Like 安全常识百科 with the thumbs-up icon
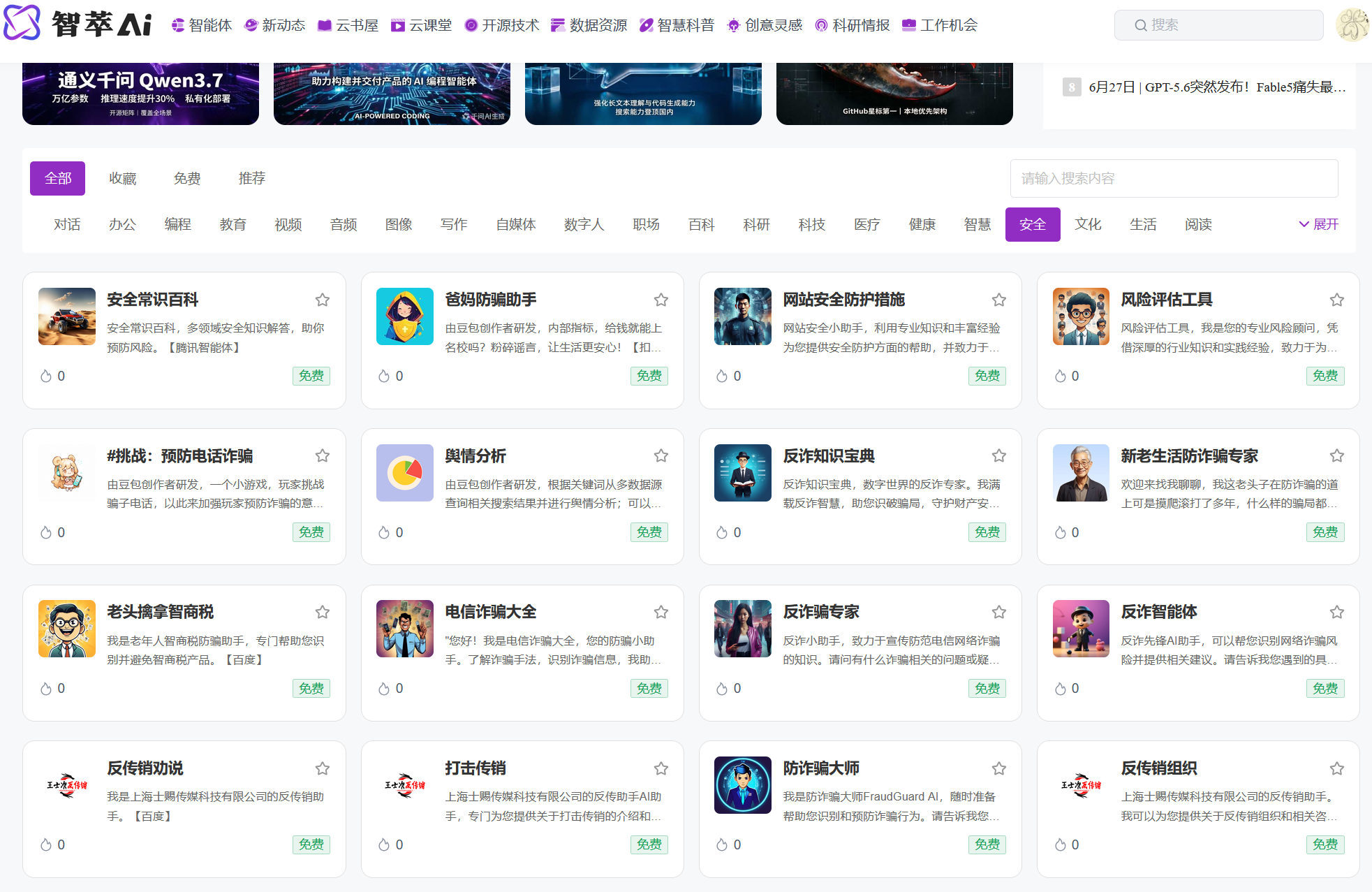1372x892 pixels. coord(46,376)
